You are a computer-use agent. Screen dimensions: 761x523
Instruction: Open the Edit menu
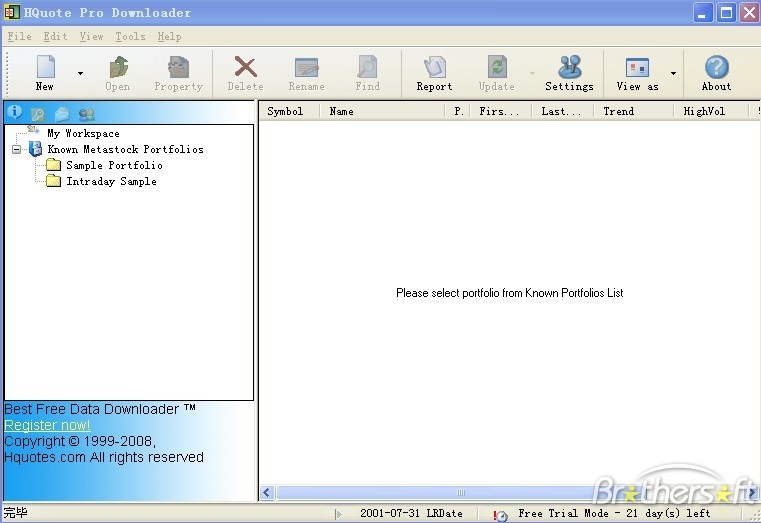coord(55,36)
